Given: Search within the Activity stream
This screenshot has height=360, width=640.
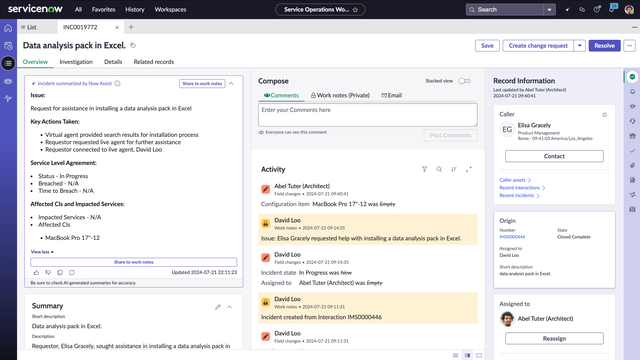Looking at the screenshot, I should pyautogui.click(x=439, y=169).
